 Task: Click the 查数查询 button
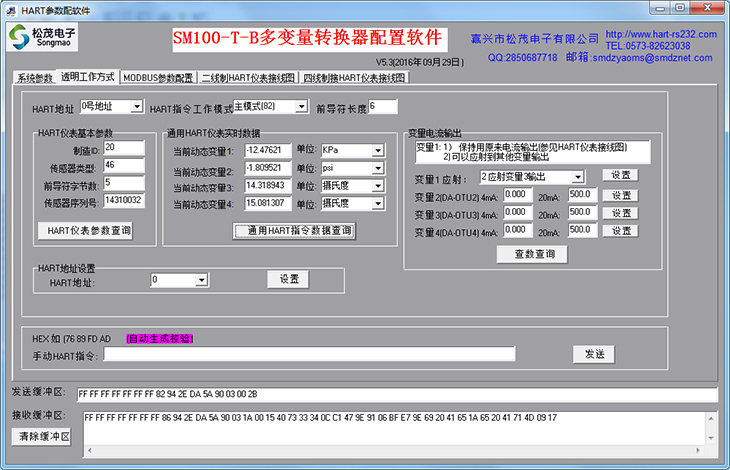pos(525,254)
